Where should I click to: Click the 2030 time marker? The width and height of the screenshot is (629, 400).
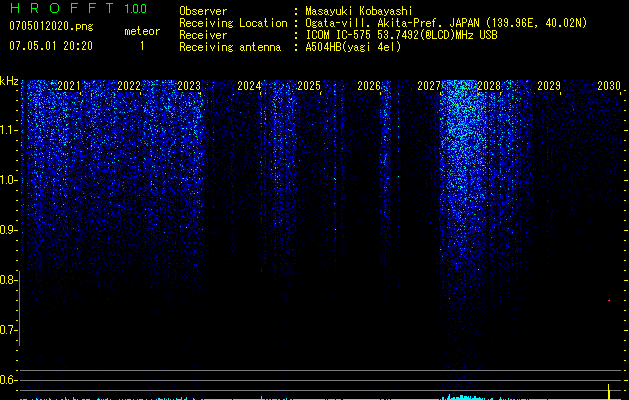click(609, 85)
